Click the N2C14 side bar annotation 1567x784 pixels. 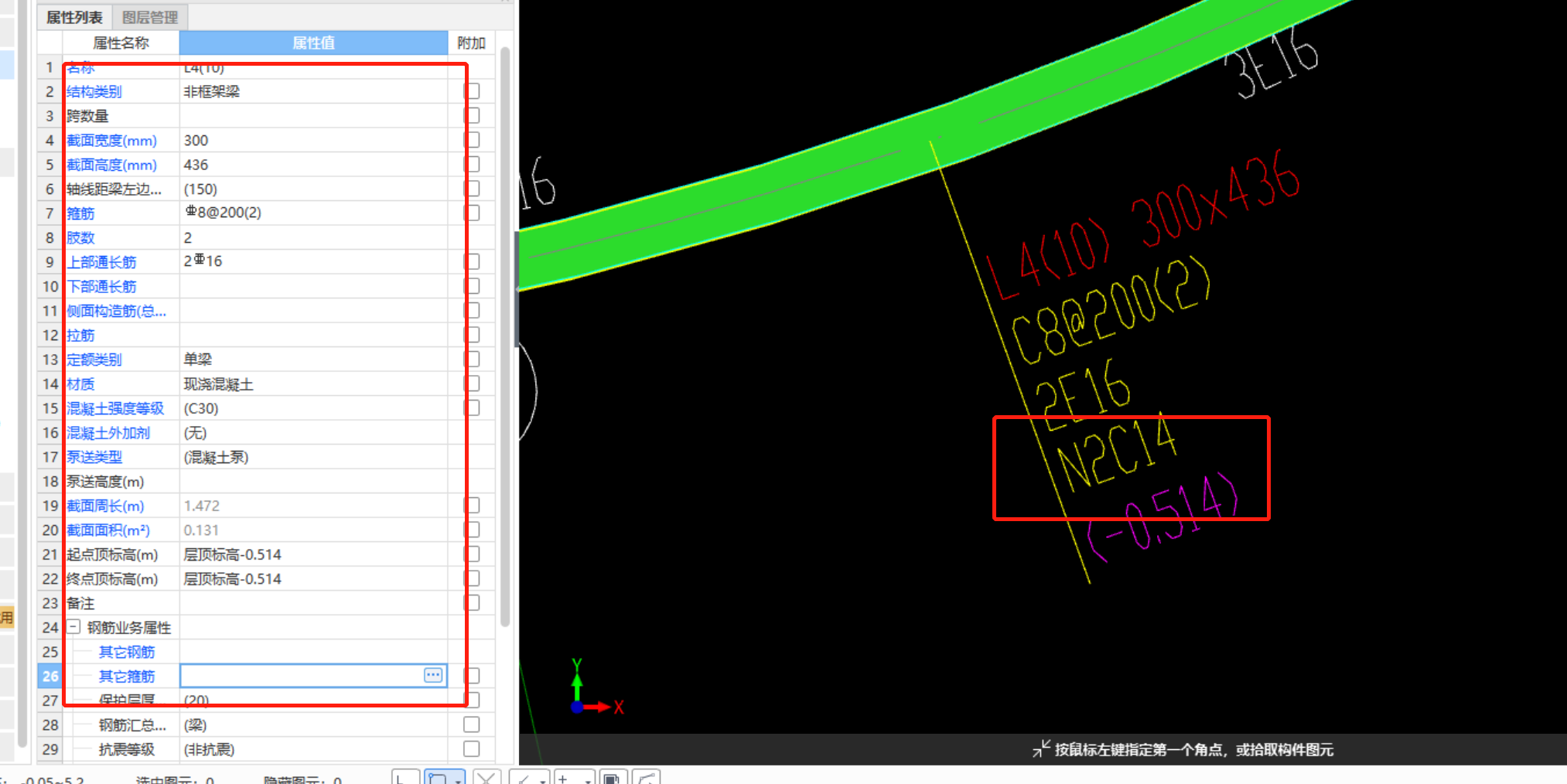pyautogui.click(x=1117, y=452)
